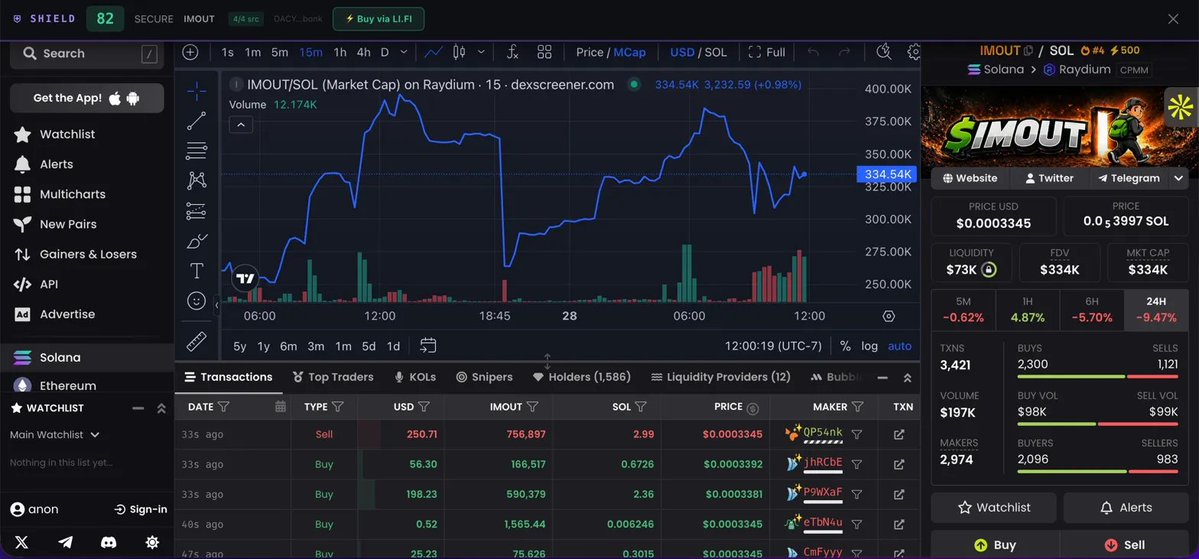1199x559 pixels.
Task: Select the 1H stats period tab
Action: tap(1027, 310)
